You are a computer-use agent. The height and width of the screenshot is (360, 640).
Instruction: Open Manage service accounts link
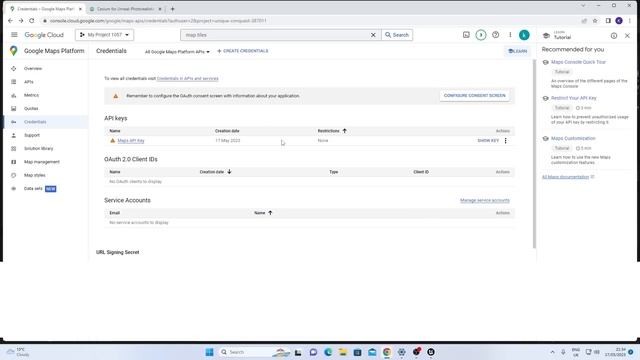click(x=484, y=200)
